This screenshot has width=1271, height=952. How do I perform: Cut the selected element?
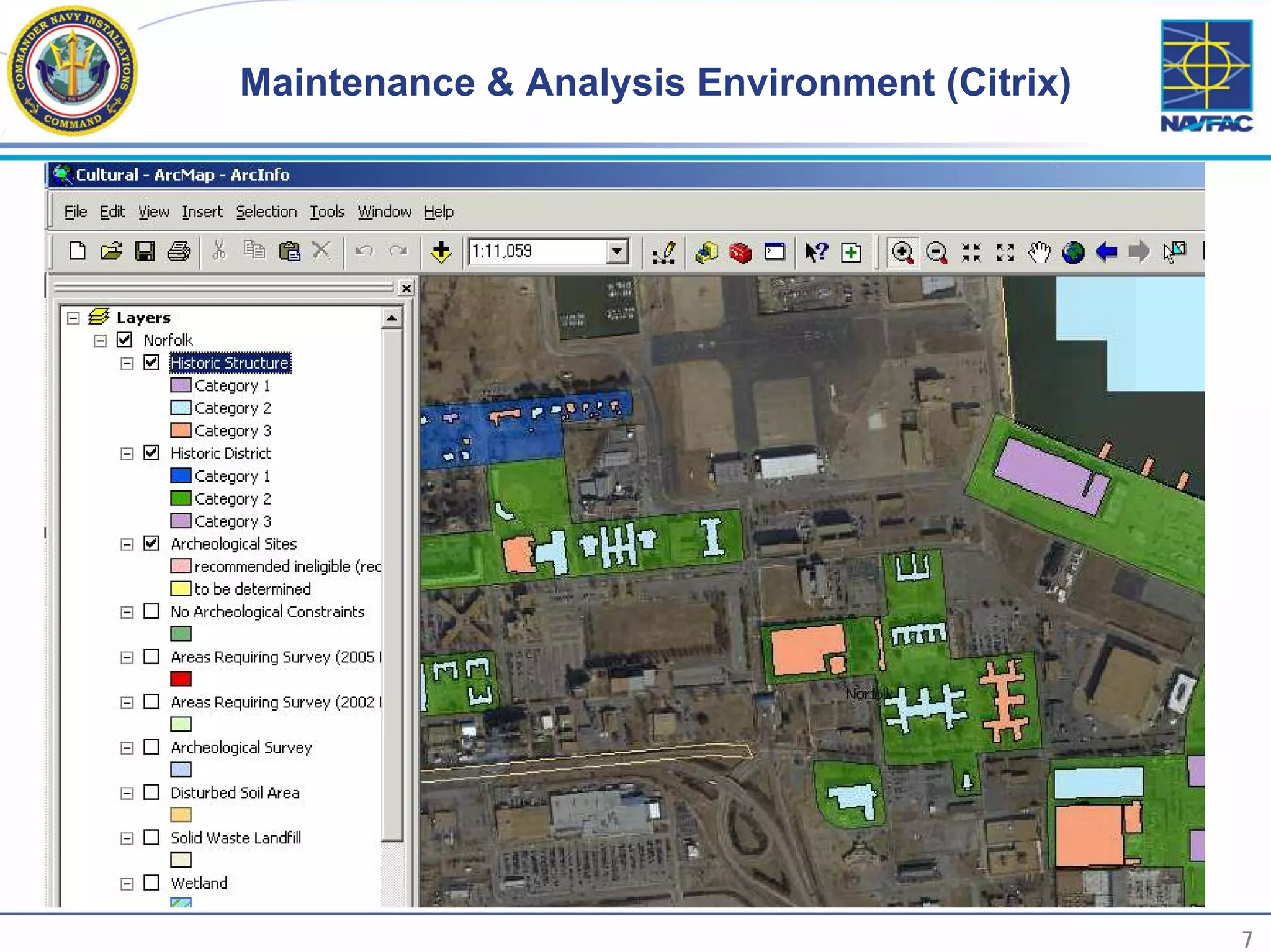(218, 251)
